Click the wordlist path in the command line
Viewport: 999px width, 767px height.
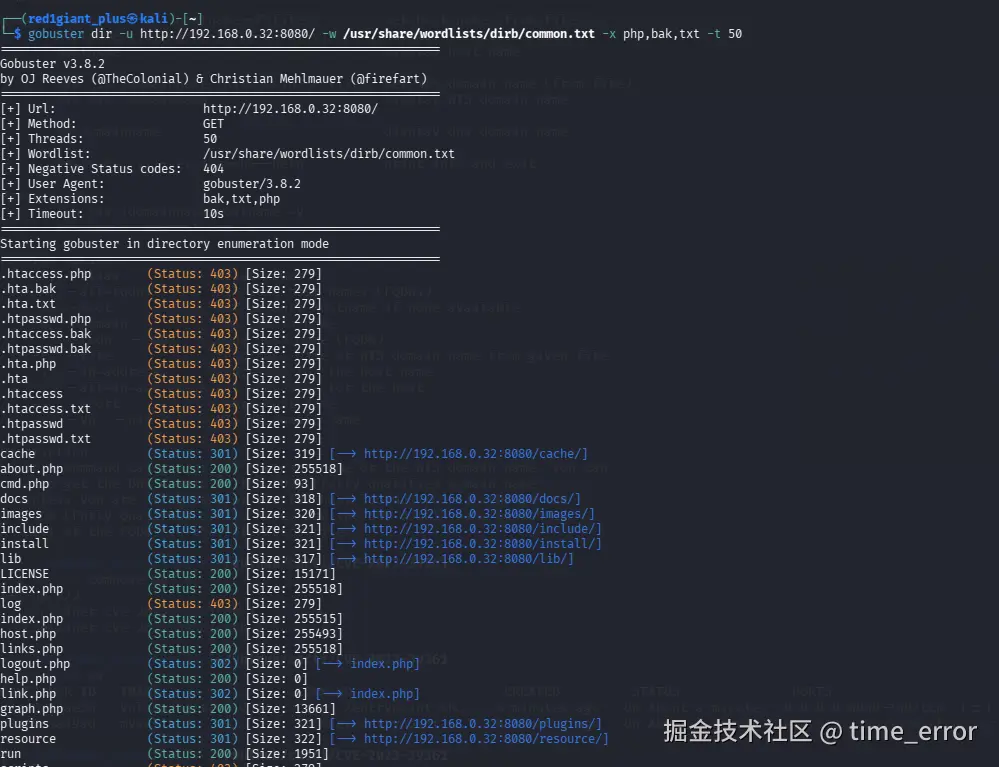click(x=469, y=34)
